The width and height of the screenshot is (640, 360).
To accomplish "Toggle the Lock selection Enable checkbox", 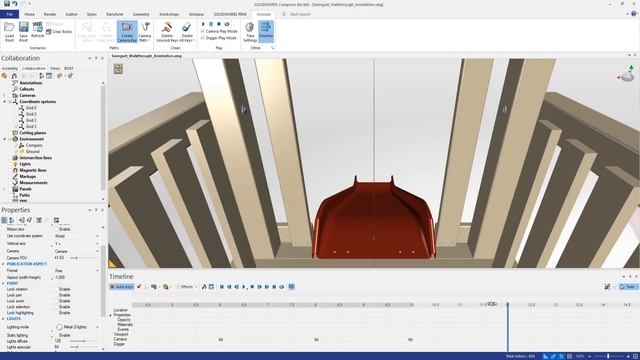I will pyautogui.click(x=57, y=307).
